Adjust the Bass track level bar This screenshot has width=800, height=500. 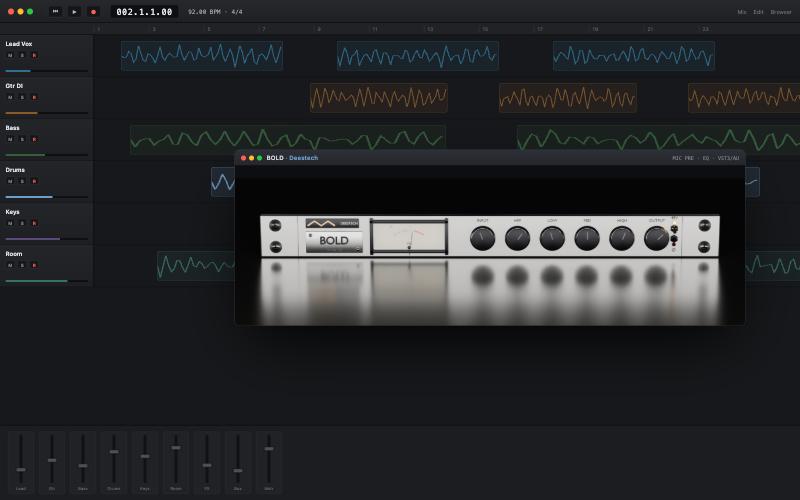pyautogui.click(x=46, y=155)
